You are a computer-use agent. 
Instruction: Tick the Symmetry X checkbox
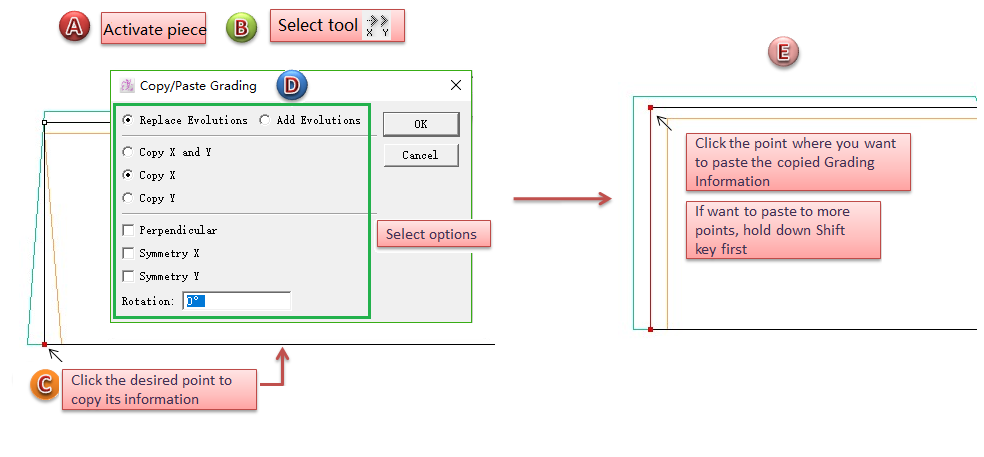point(127,253)
